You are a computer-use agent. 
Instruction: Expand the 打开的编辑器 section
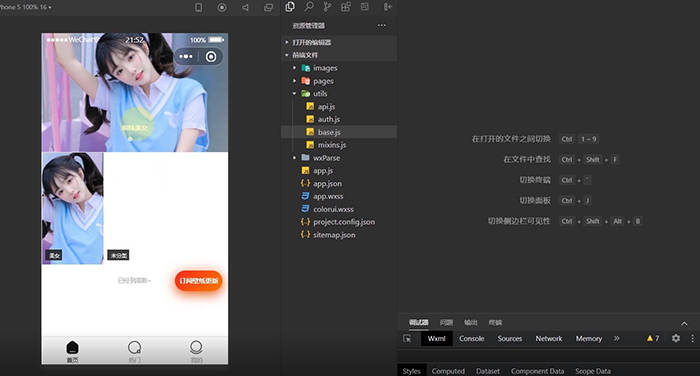click(x=339, y=42)
